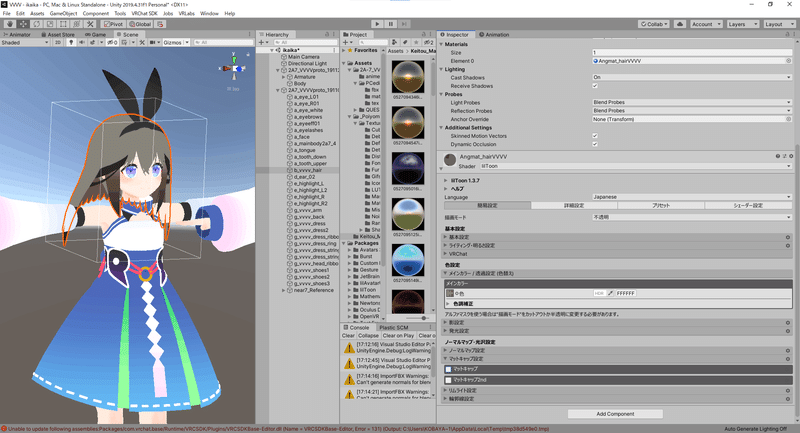Click search by label icon in Project
The width and height of the screenshot is (800, 433).
tap(405, 42)
